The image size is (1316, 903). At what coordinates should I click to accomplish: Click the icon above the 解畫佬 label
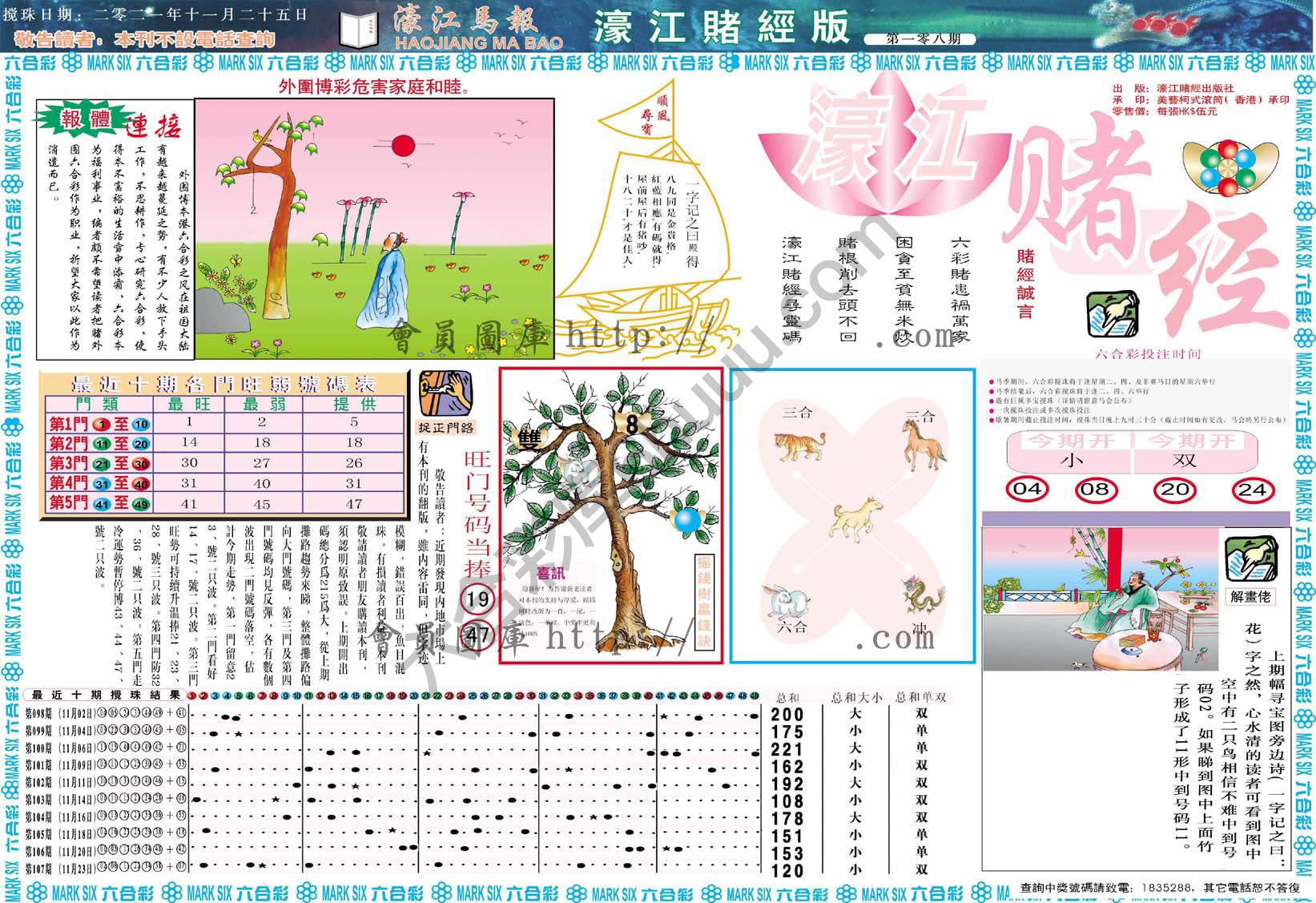click(x=1251, y=561)
